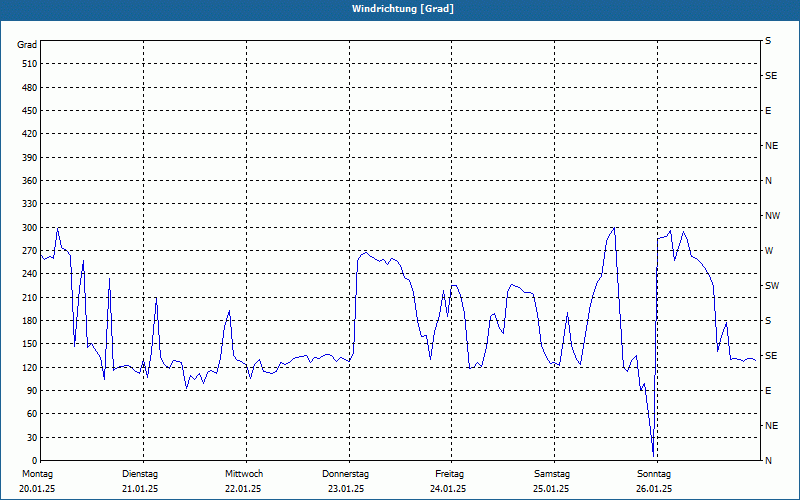
Task: Click the SE compass label beside the 480 gridline
Action: [771, 76]
